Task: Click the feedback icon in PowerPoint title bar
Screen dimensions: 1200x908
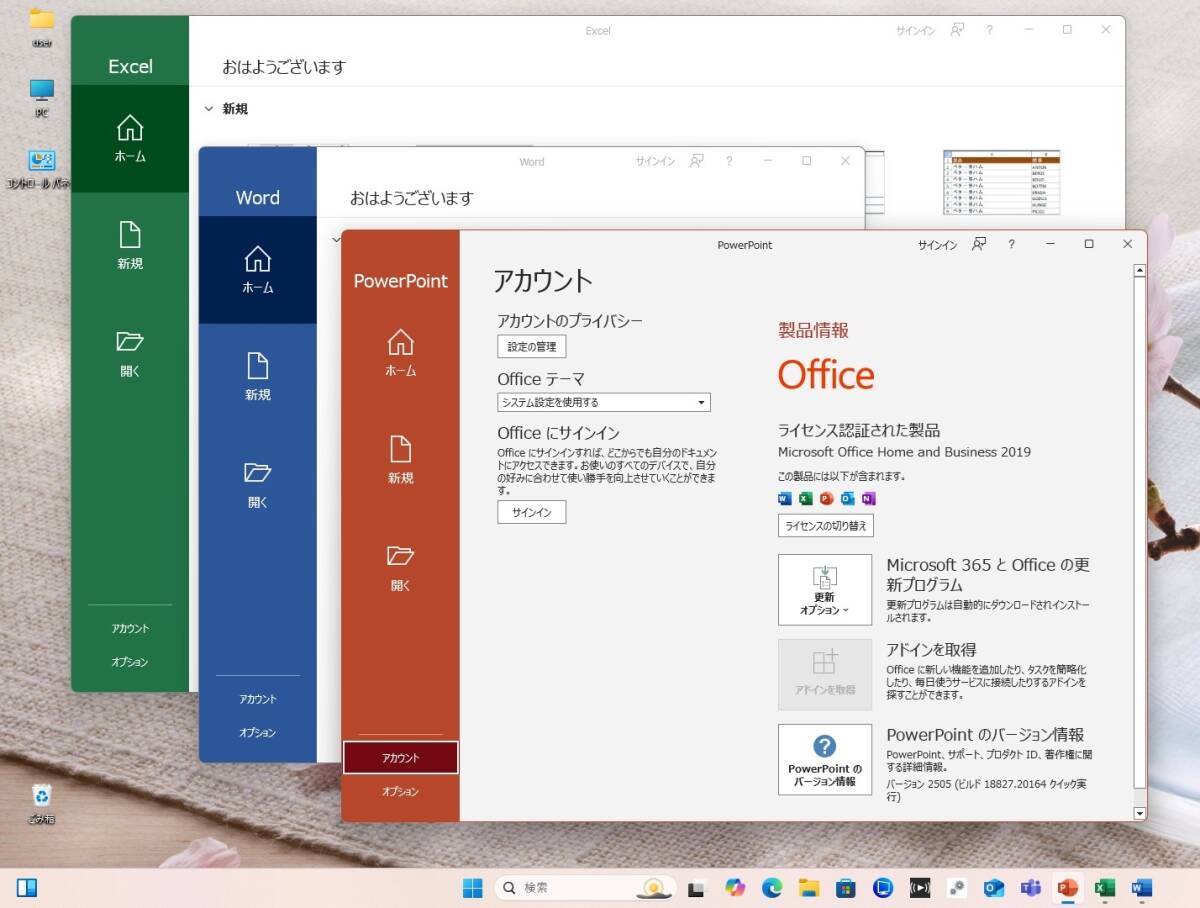Action: click(x=980, y=245)
